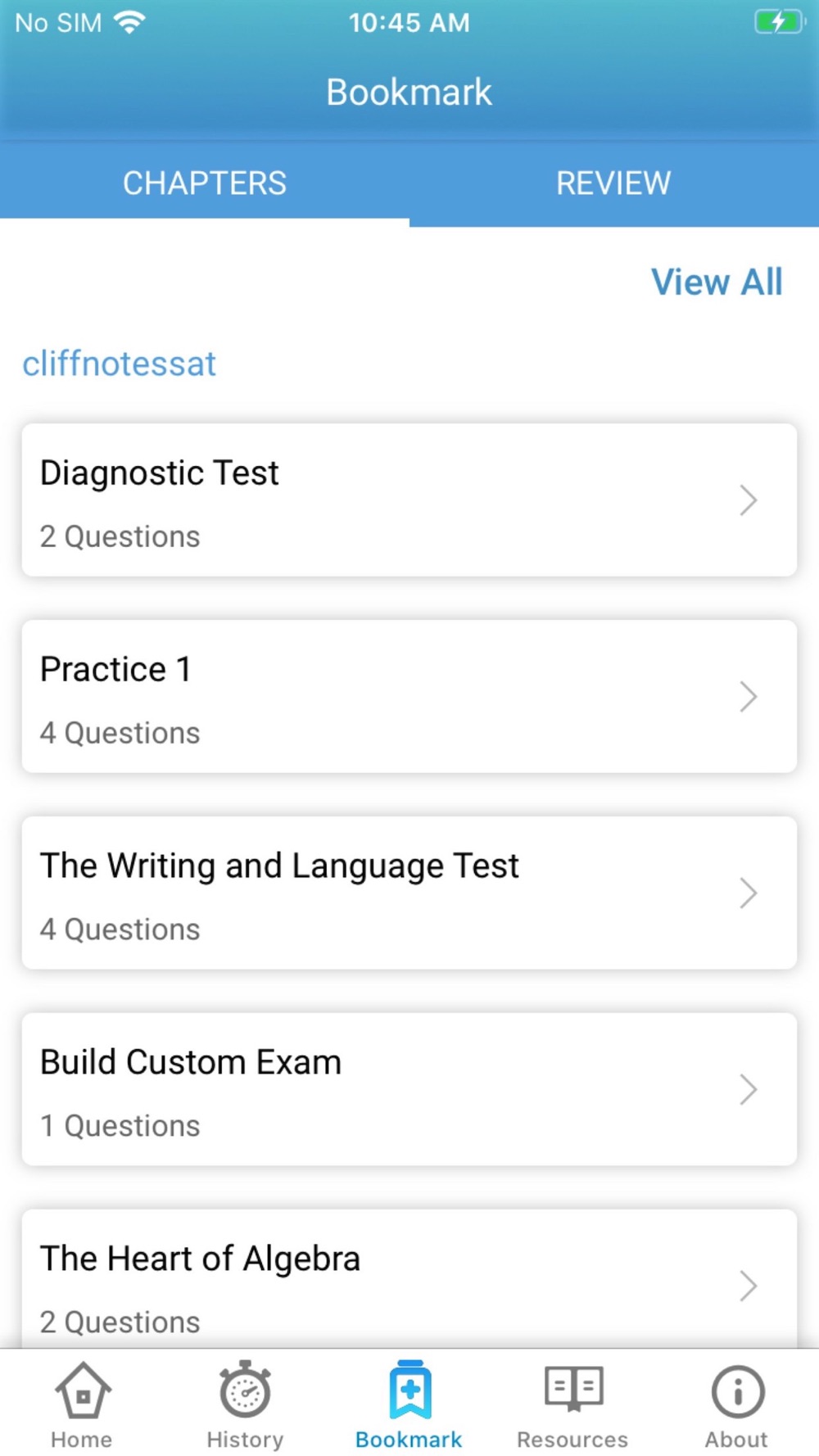Open The Heart of Algebra chevron
Image resolution: width=819 pixels, height=1456 pixels.
[x=748, y=1286]
